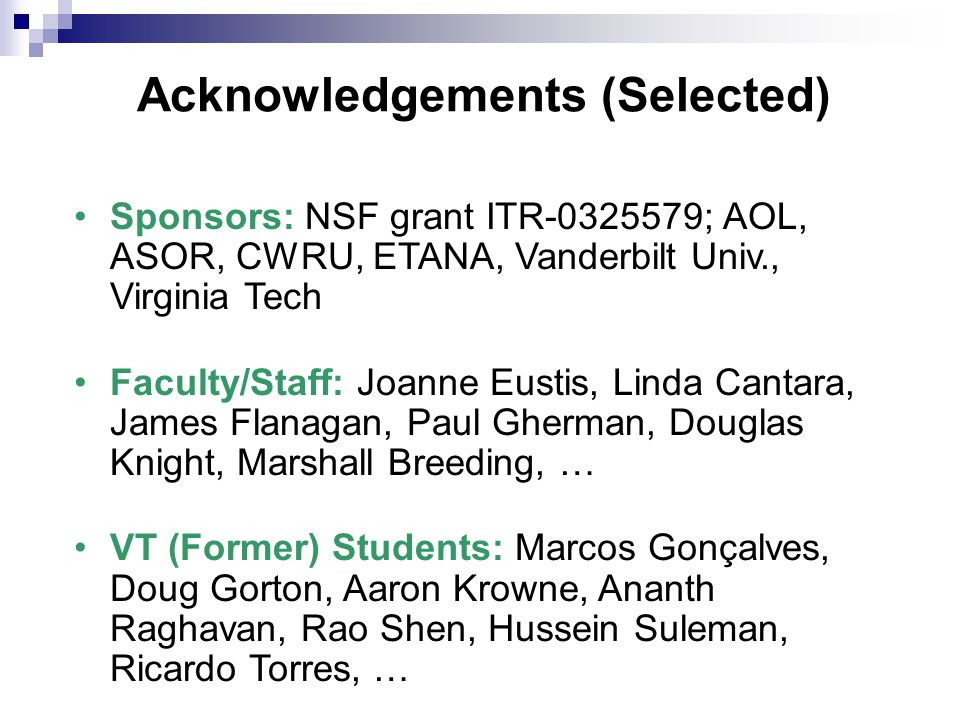Click the Acknowledgements (Selected) slide title
960x720 pixels.
[483, 97]
